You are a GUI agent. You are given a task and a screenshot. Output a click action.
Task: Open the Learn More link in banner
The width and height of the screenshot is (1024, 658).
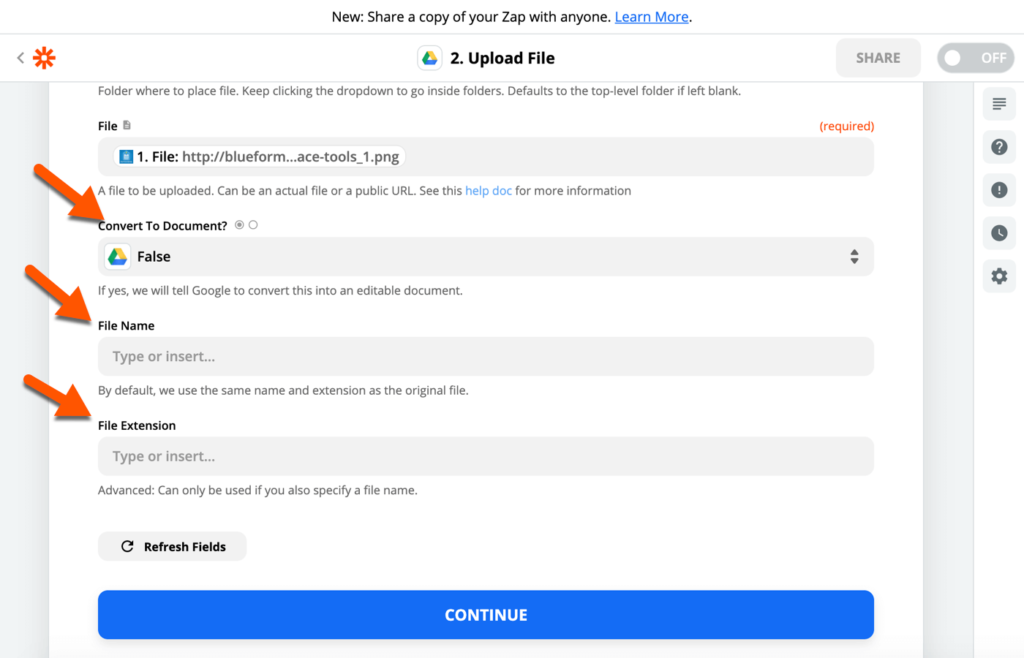(x=652, y=17)
